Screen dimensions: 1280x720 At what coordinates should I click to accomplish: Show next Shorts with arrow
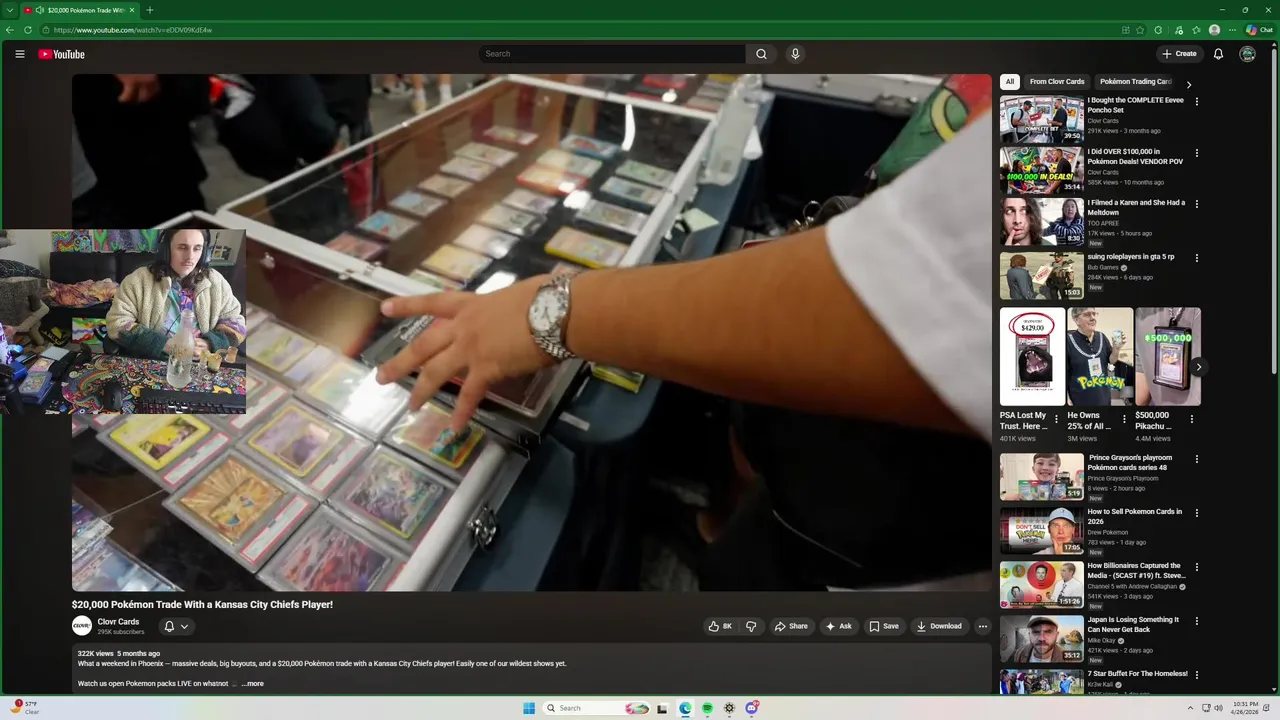click(1198, 367)
